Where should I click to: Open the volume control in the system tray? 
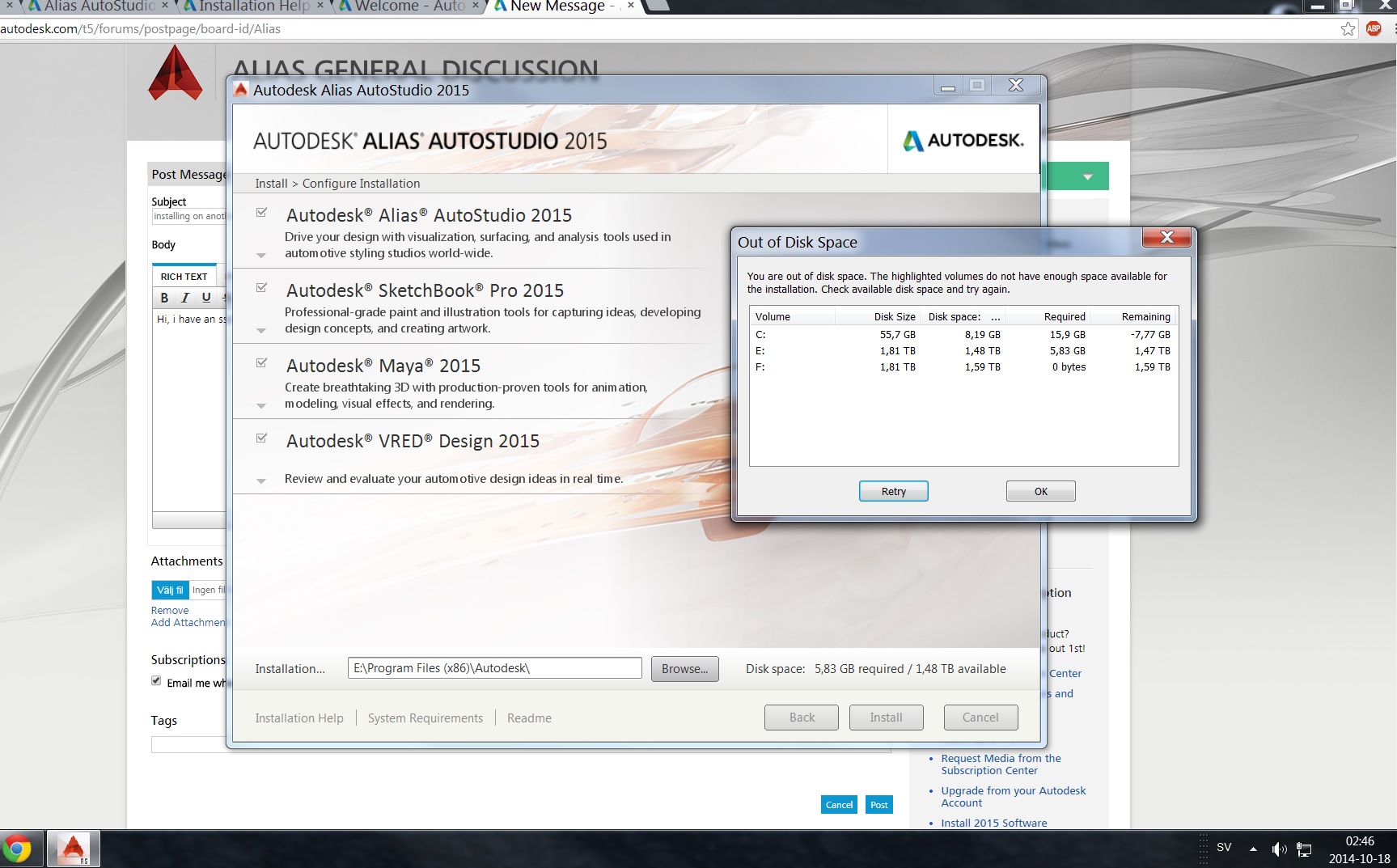[x=1281, y=849]
